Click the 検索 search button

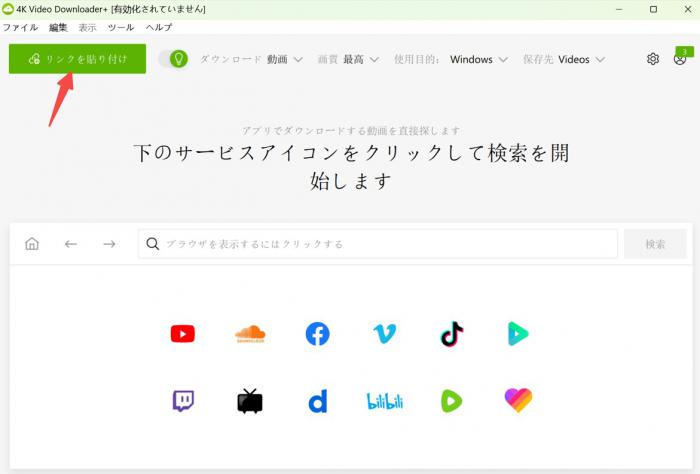point(655,244)
